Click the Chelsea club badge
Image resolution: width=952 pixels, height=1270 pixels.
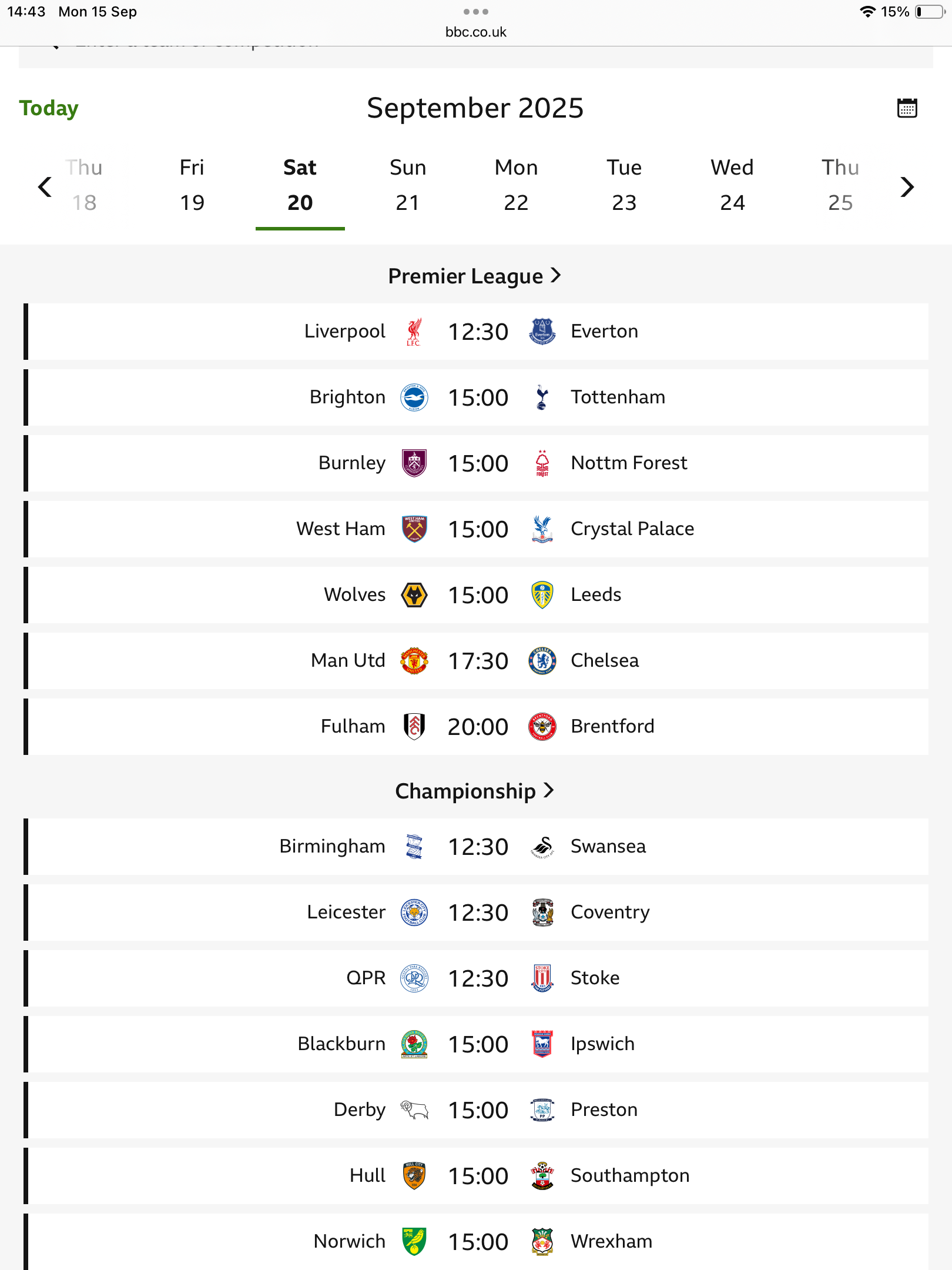(x=542, y=661)
